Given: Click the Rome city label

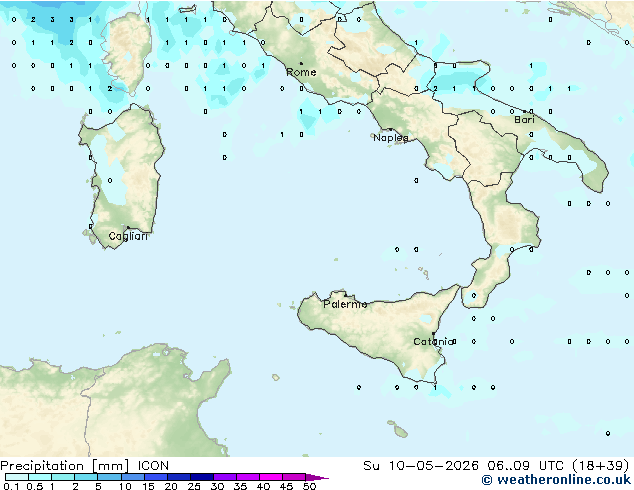Looking at the screenshot, I should 301,72.
